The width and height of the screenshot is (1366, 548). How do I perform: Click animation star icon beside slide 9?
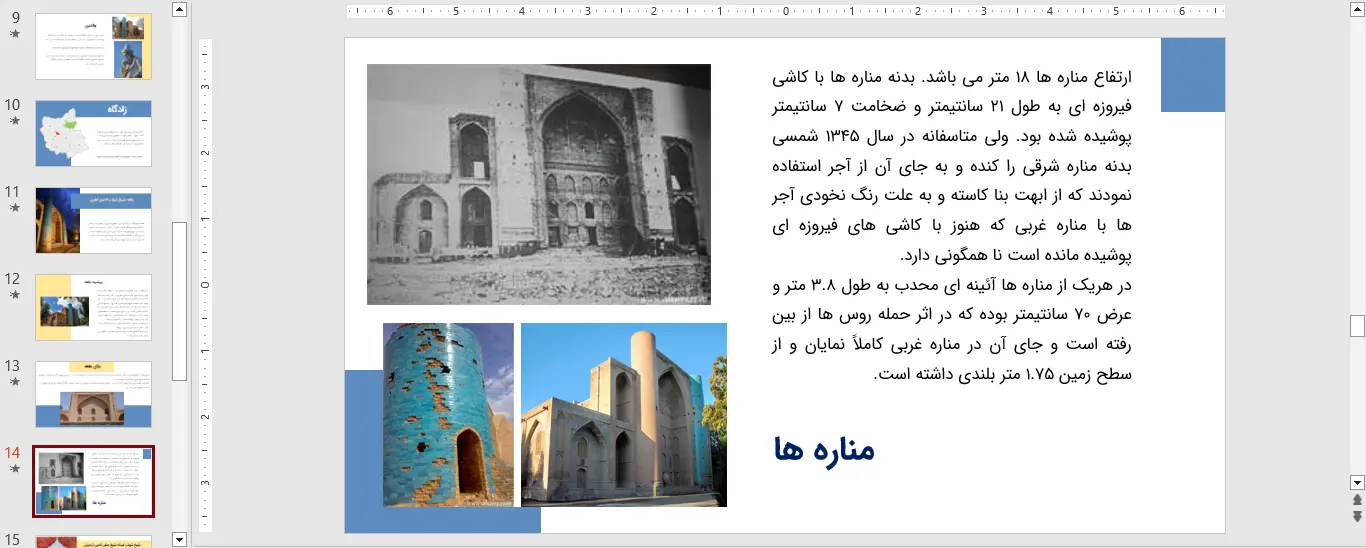[x=14, y=33]
